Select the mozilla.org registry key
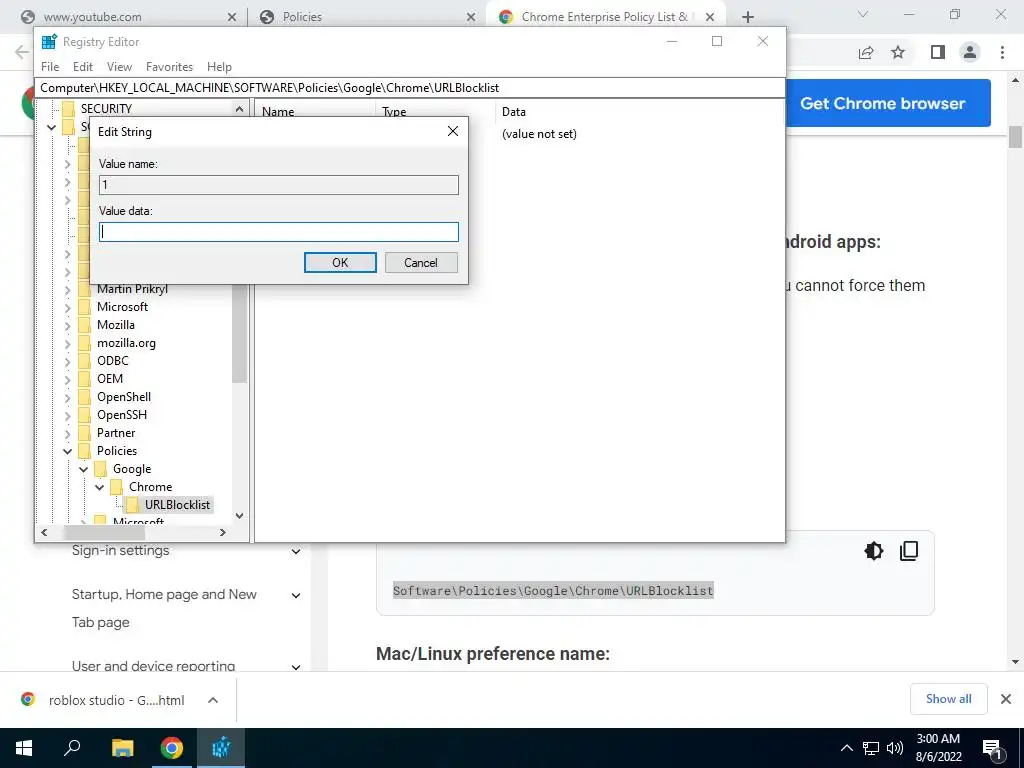This screenshot has width=1024, height=768. pyautogui.click(x=126, y=343)
